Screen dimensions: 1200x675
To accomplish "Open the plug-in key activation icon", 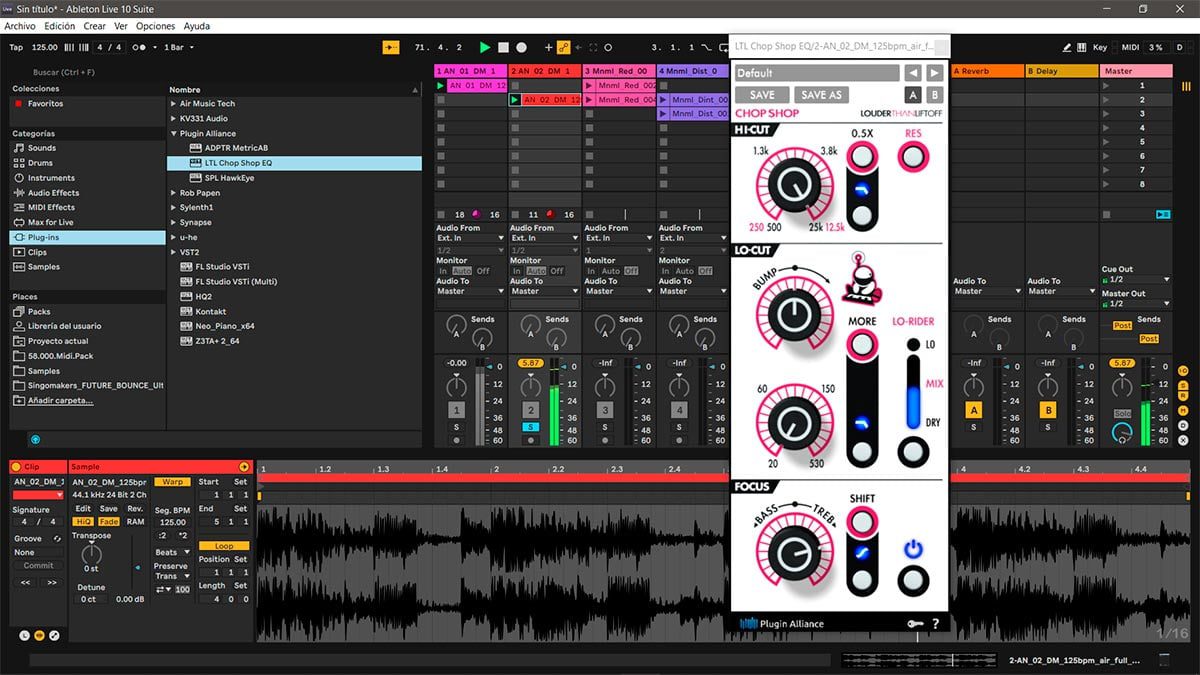I will coord(915,624).
